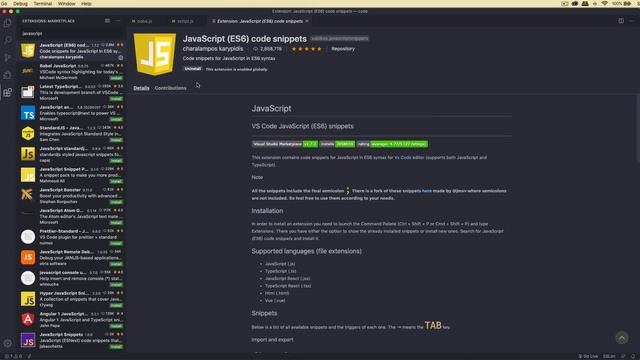Select the TS icon of JavaScript and TypeScript Nightly
This screenshot has height=360, width=640.
point(28,113)
